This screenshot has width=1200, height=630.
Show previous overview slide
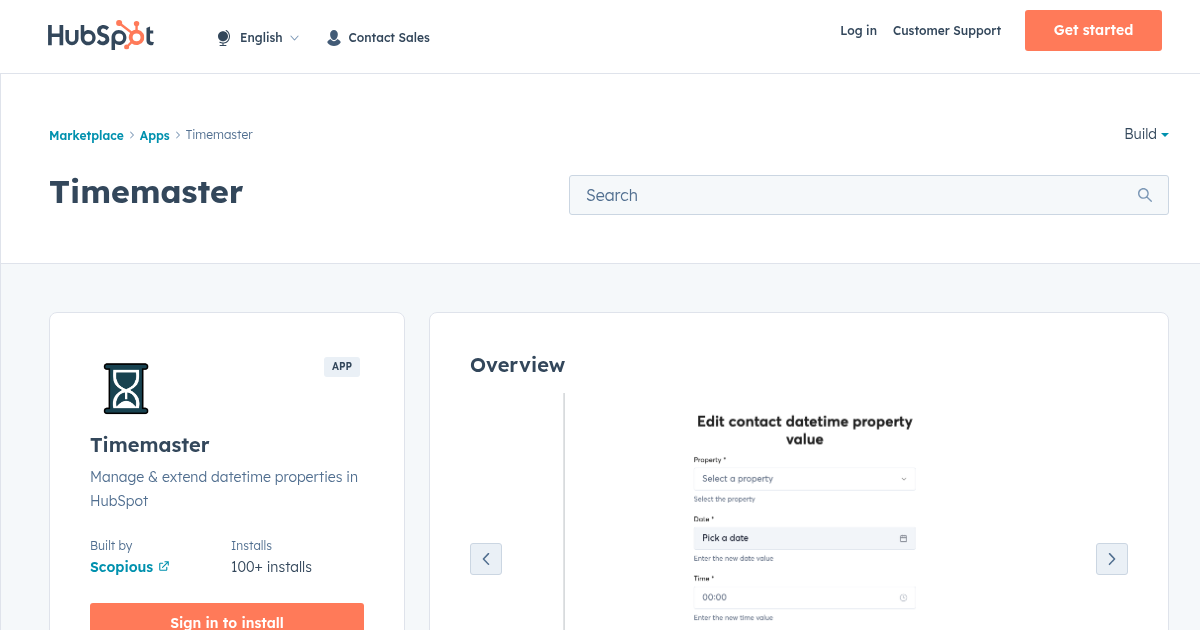[x=486, y=559]
